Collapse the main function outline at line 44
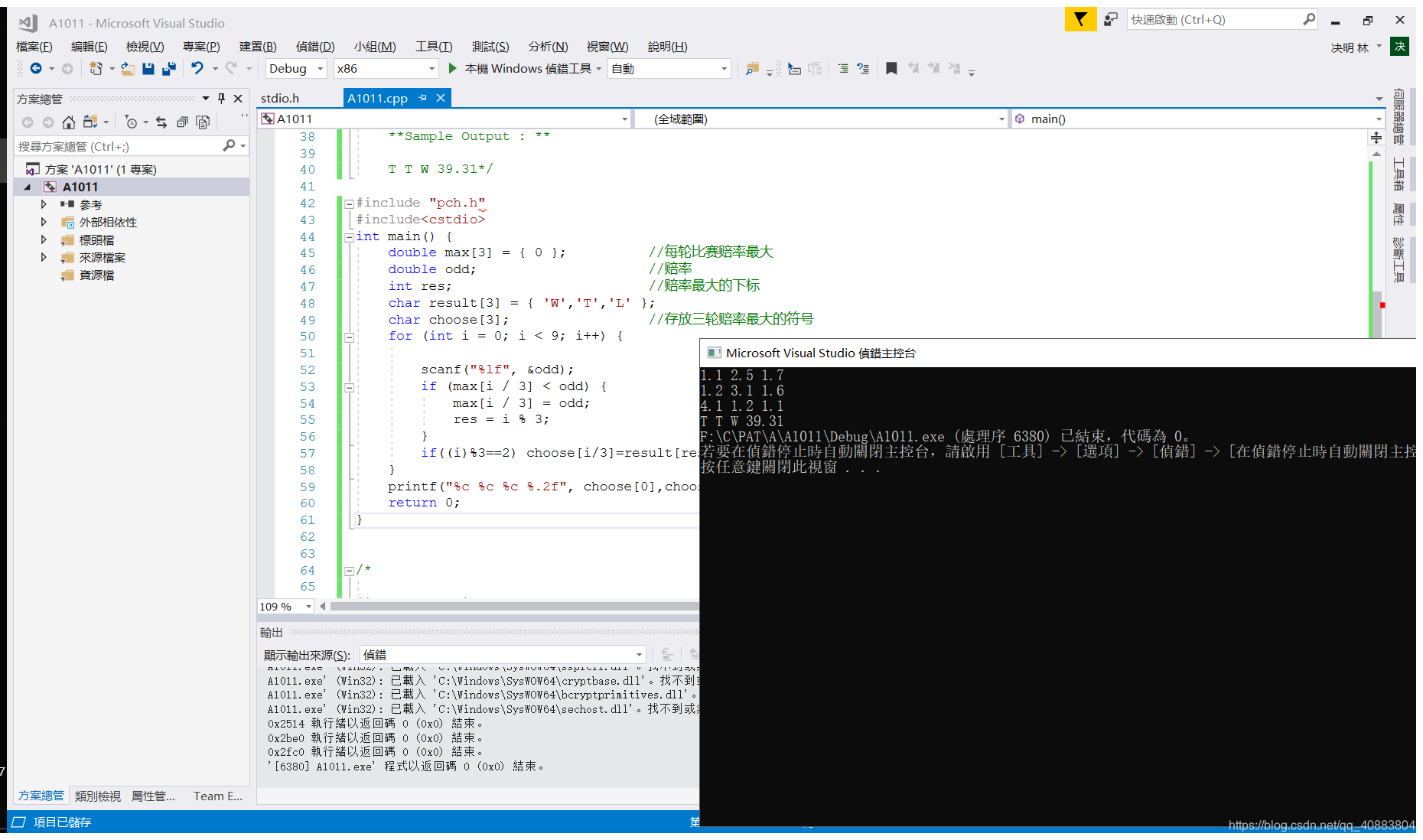1423x840 pixels. 349,237
